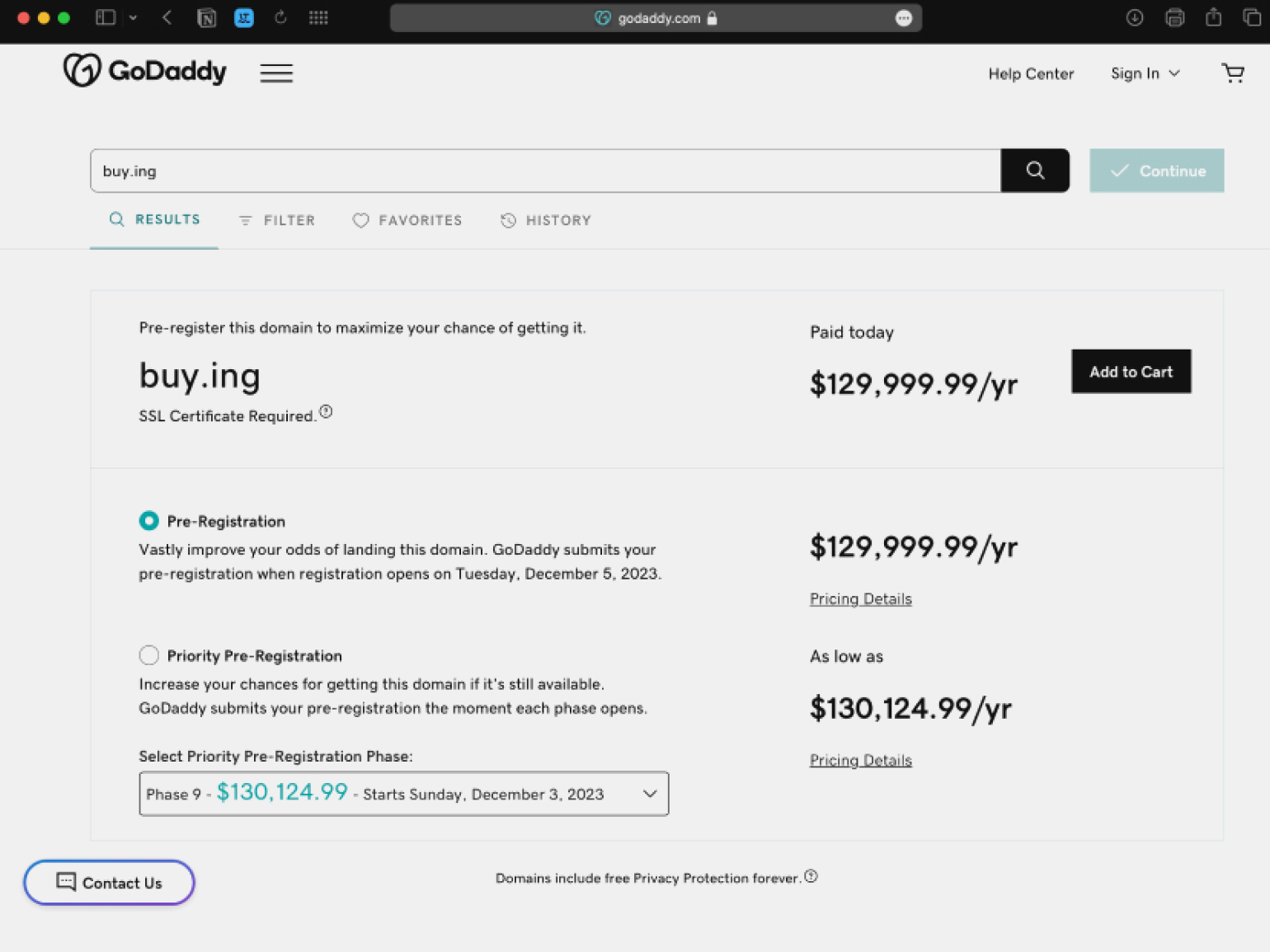Open the GoDaddy hamburger menu
This screenshot has height=952, width=1270.
point(276,73)
